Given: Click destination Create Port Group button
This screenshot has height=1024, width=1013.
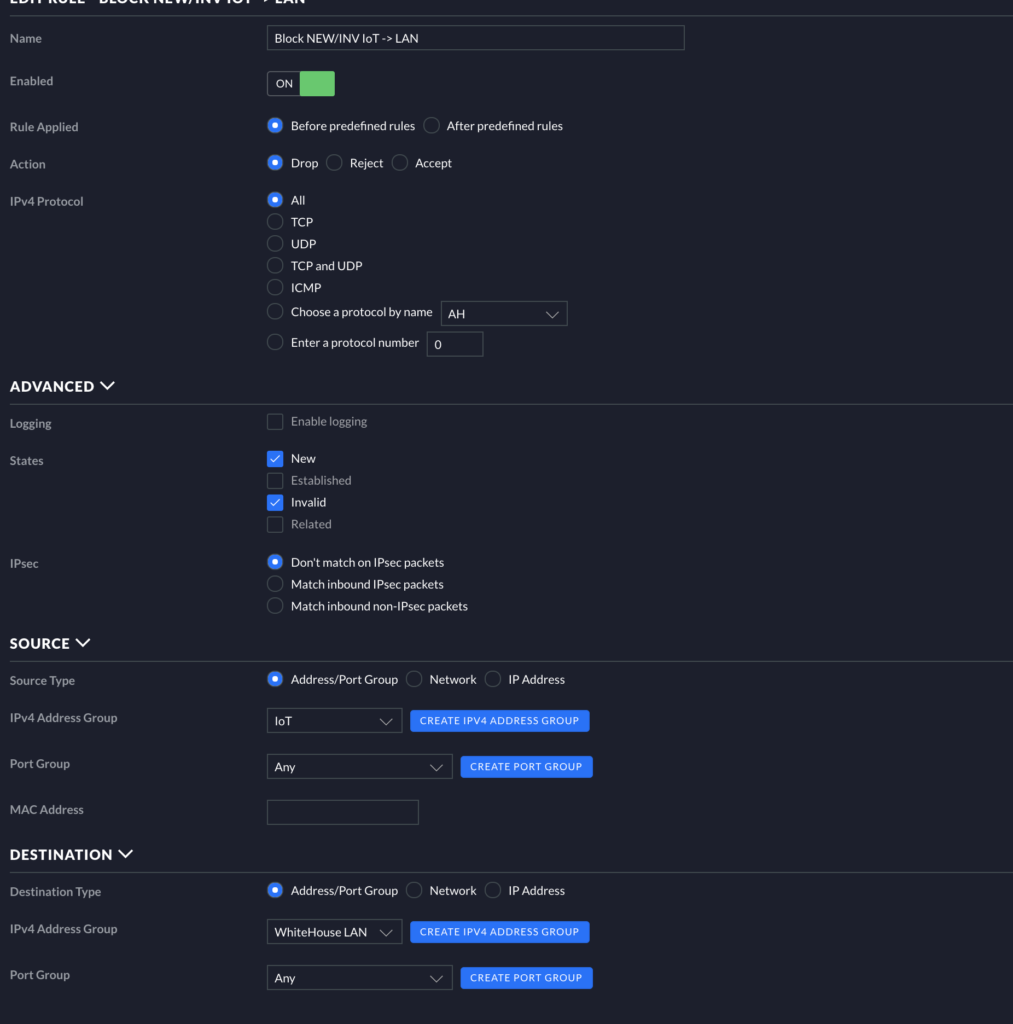Looking at the screenshot, I should coord(526,978).
